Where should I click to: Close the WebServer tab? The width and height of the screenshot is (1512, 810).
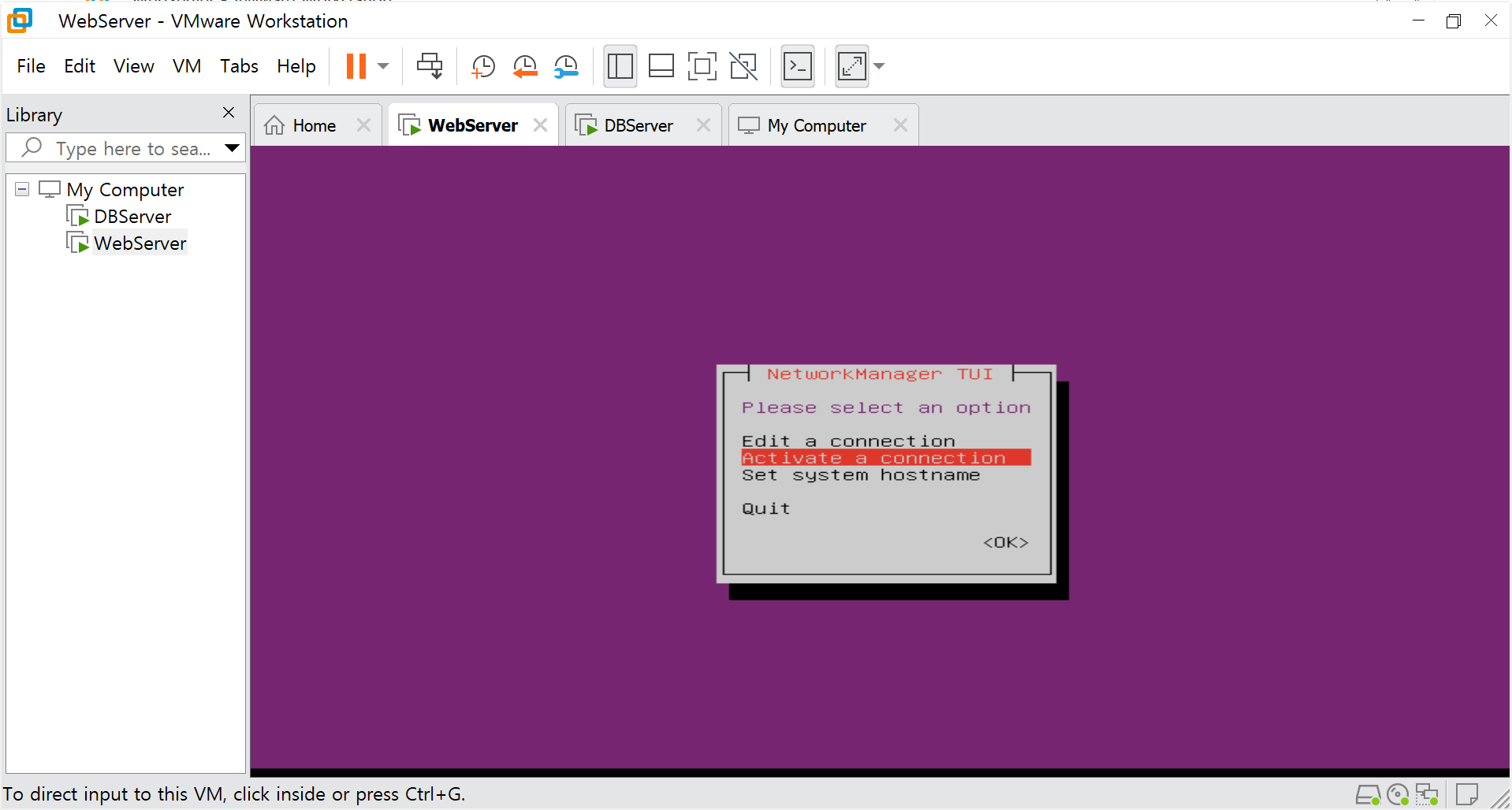(x=540, y=125)
